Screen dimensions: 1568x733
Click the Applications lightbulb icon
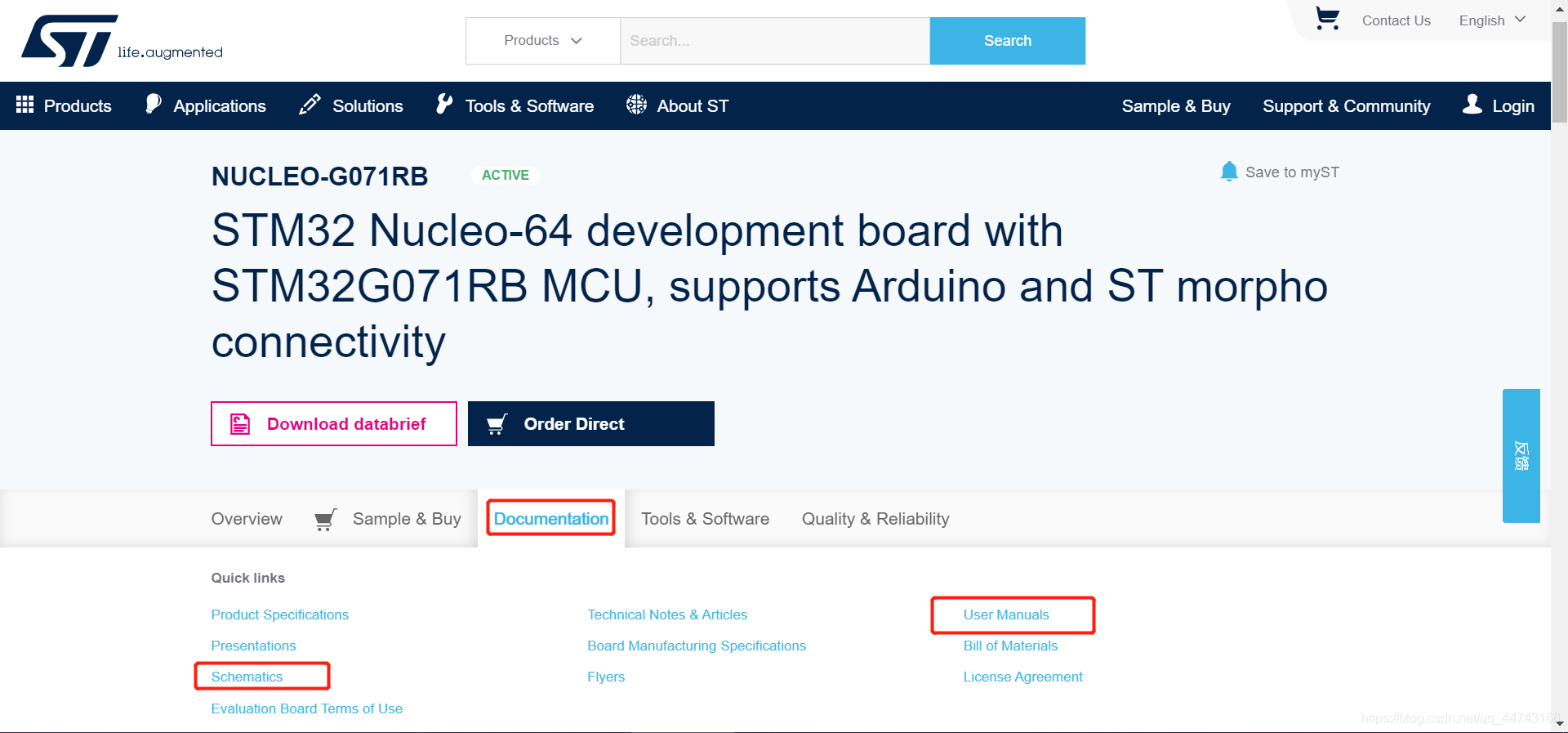pyautogui.click(x=153, y=104)
